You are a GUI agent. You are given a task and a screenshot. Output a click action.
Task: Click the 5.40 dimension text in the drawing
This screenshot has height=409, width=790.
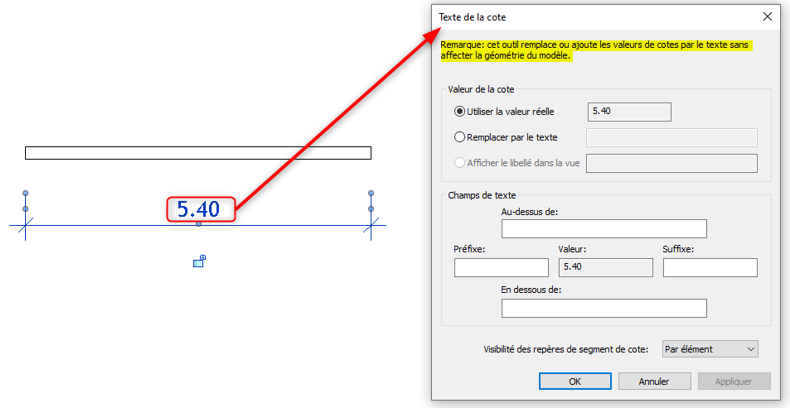[x=200, y=209]
